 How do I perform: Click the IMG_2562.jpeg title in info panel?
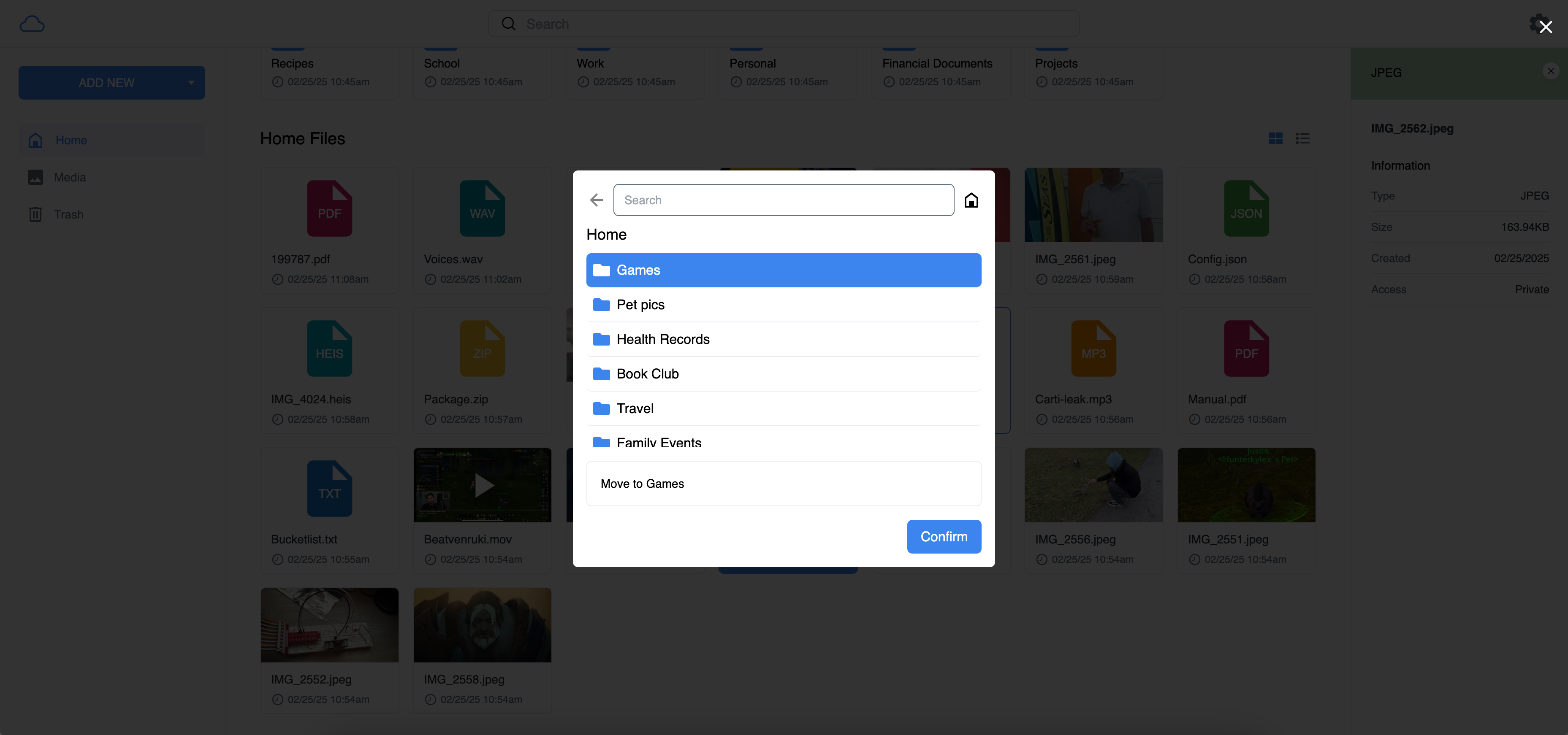click(1411, 129)
